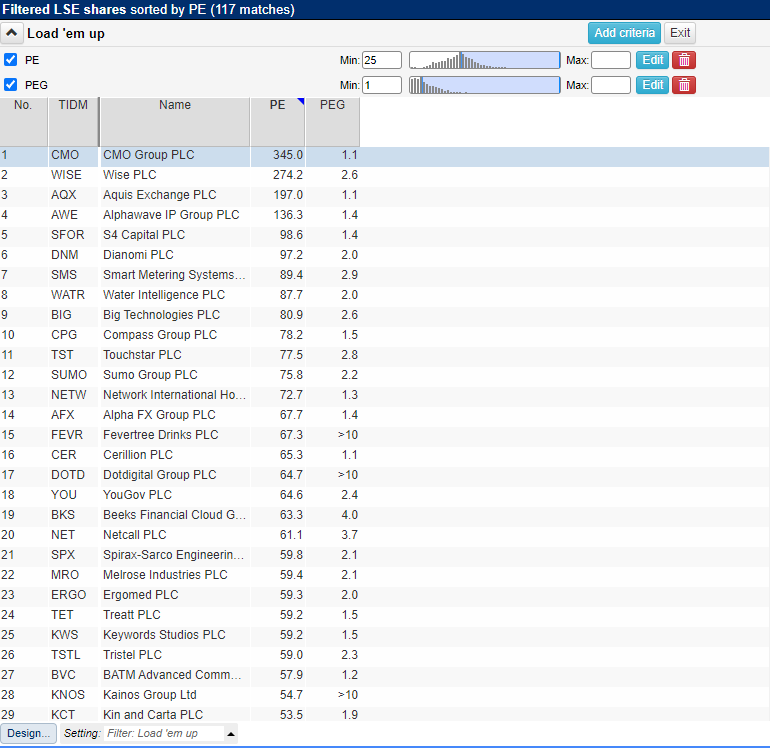Click PEG value 2.9
Screen dimensions: 770x748
[350, 275]
